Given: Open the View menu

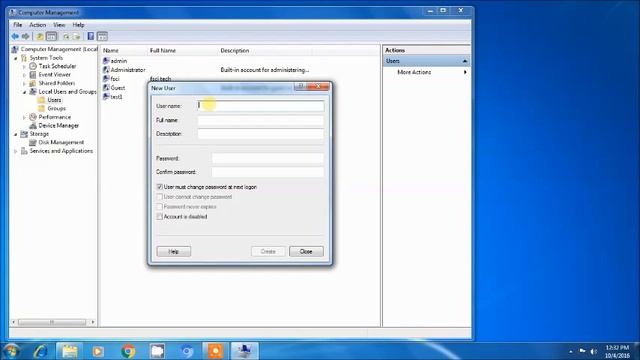Looking at the screenshot, I should coord(59,25).
